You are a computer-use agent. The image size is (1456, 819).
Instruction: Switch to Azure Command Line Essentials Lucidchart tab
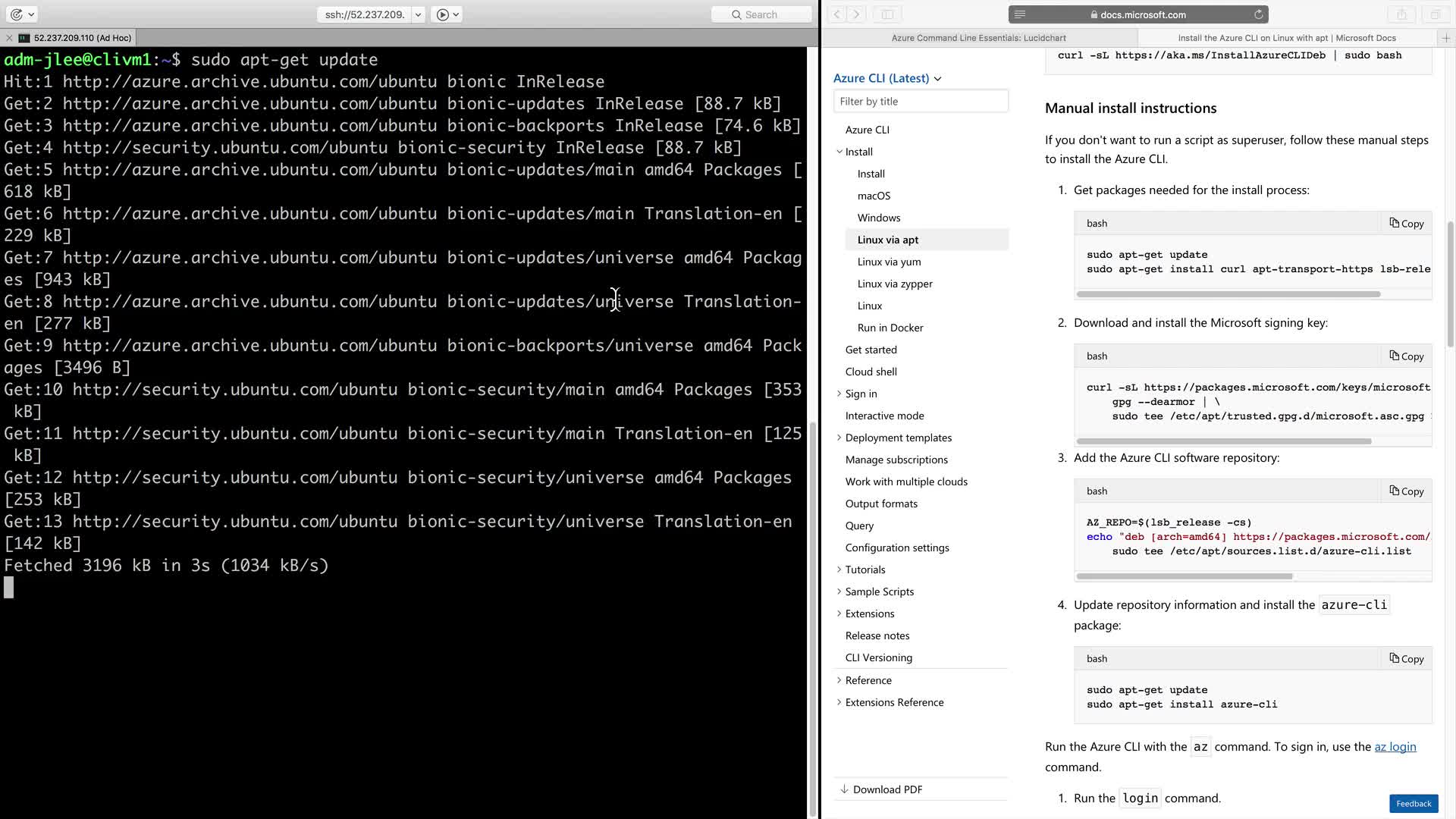point(978,38)
